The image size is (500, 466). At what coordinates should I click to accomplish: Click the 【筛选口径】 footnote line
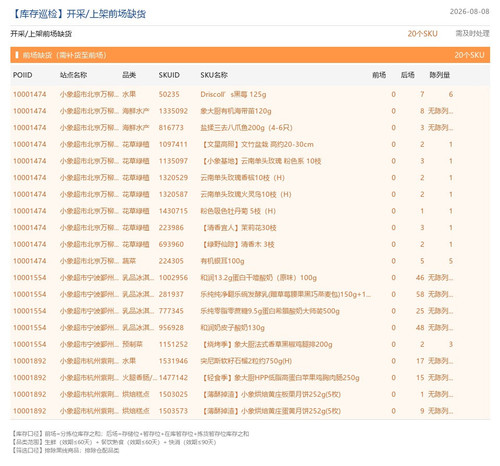click(65, 451)
